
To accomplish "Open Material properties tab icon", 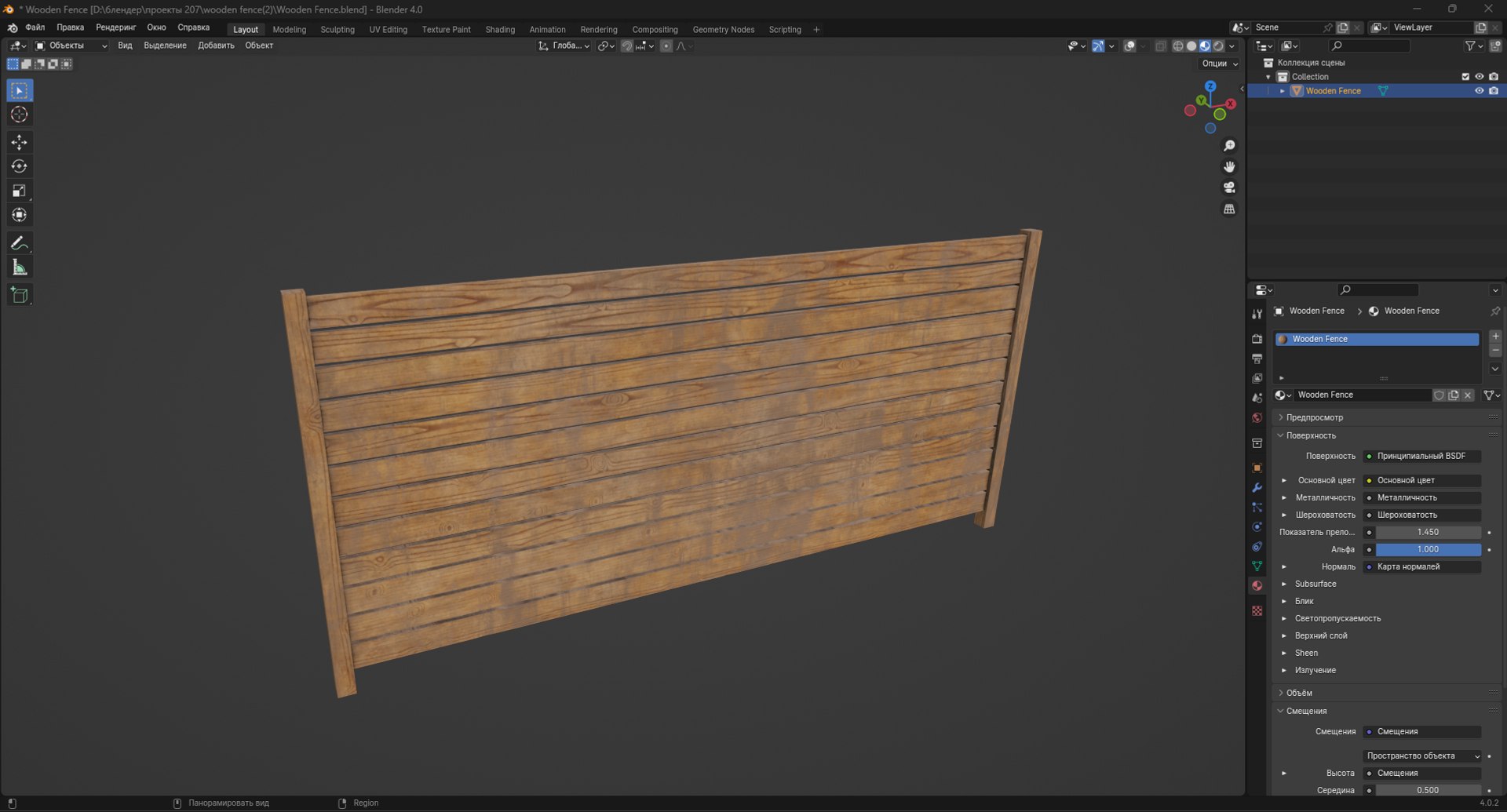I will point(1257,586).
